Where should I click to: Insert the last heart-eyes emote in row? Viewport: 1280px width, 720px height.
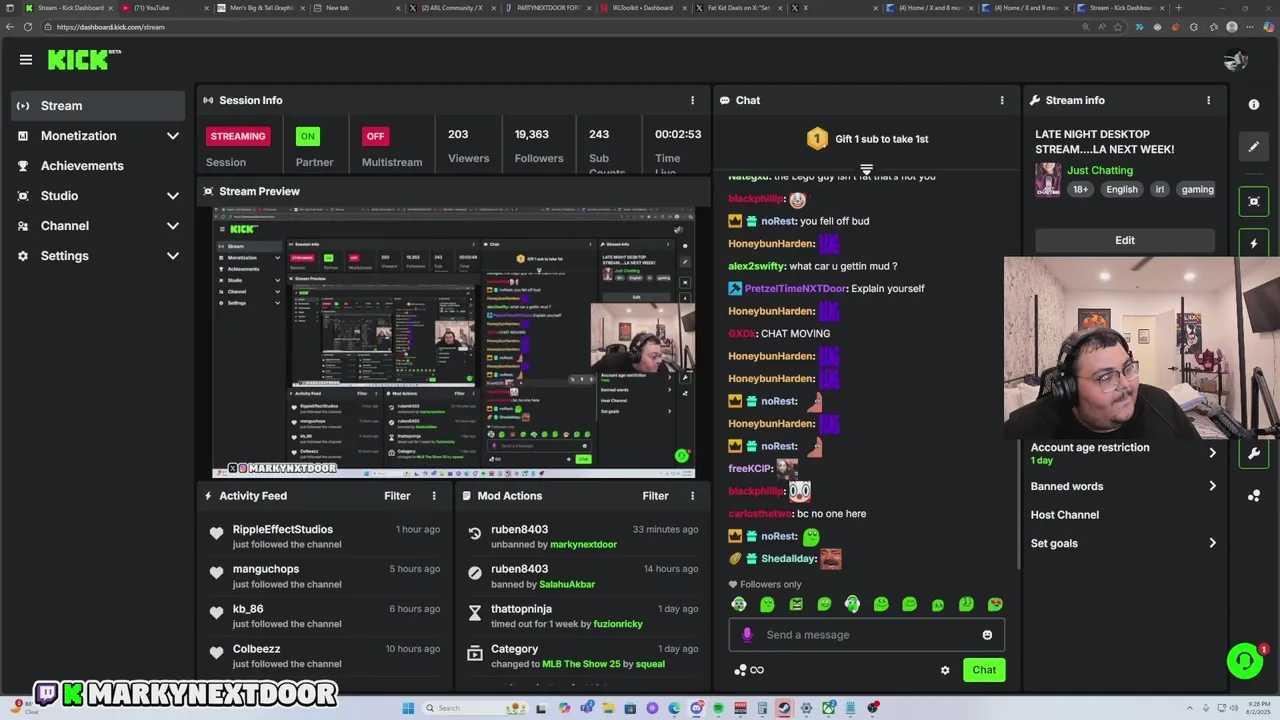pos(995,604)
